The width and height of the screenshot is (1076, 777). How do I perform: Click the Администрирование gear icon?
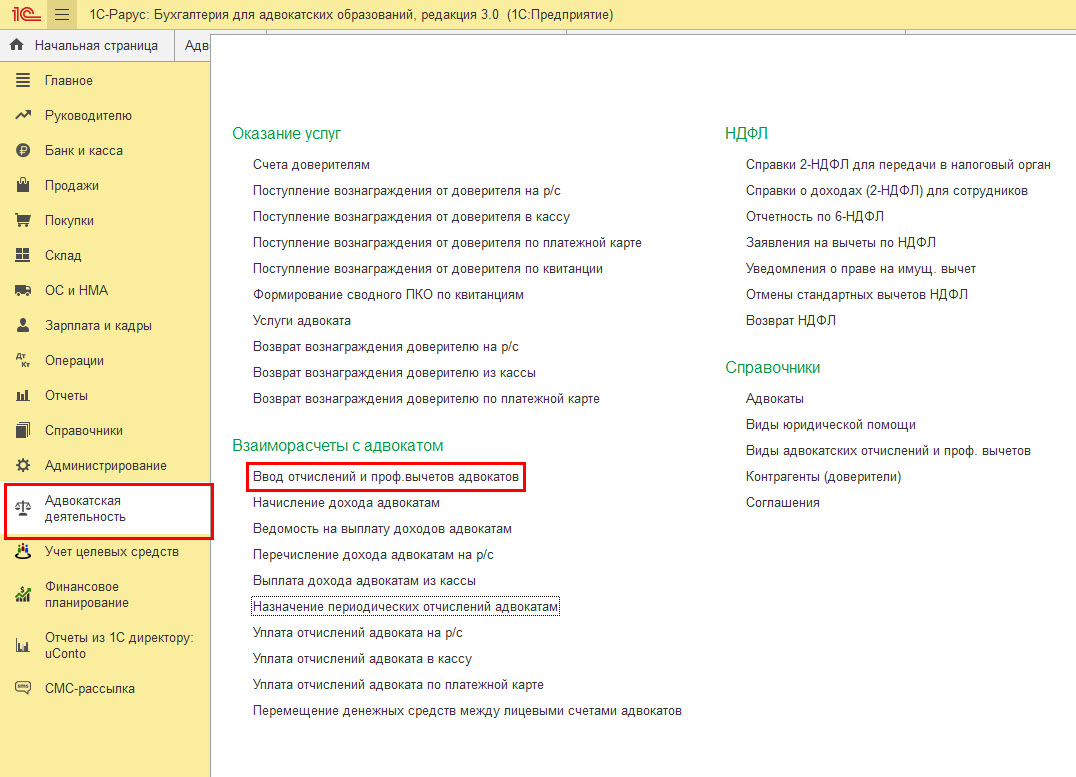point(23,466)
